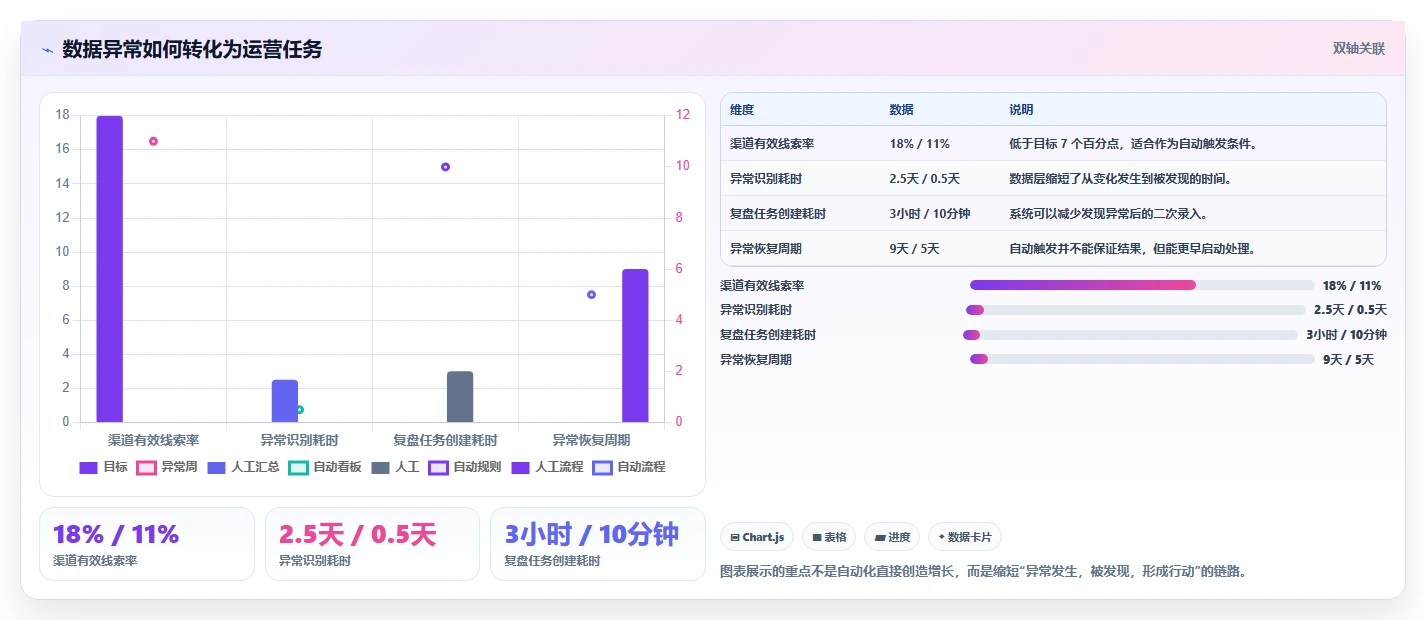Click the 异常恢复周期 progress bar
The height and width of the screenshot is (620, 1426).
click(x=1142, y=359)
